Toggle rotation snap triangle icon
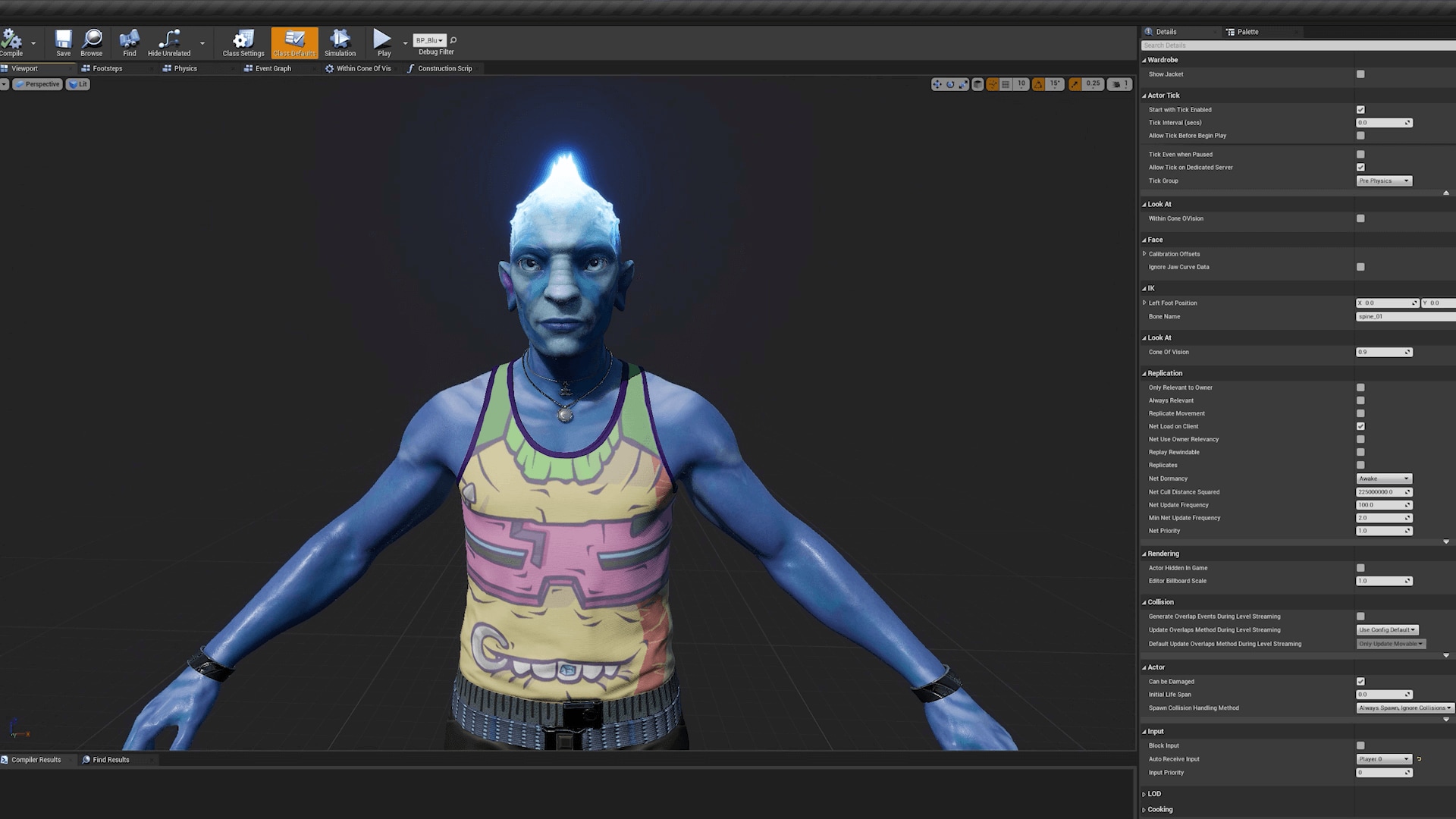1456x819 pixels. pyautogui.click(x=1038, y=84)
